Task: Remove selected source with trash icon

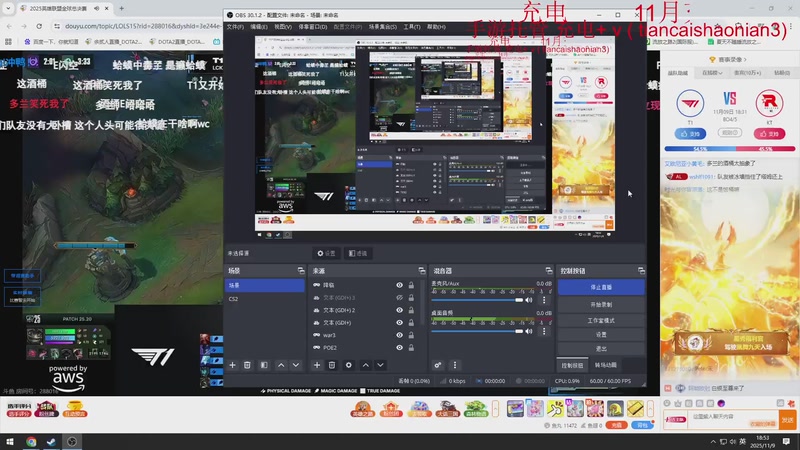Action: [x=332, y=365]
